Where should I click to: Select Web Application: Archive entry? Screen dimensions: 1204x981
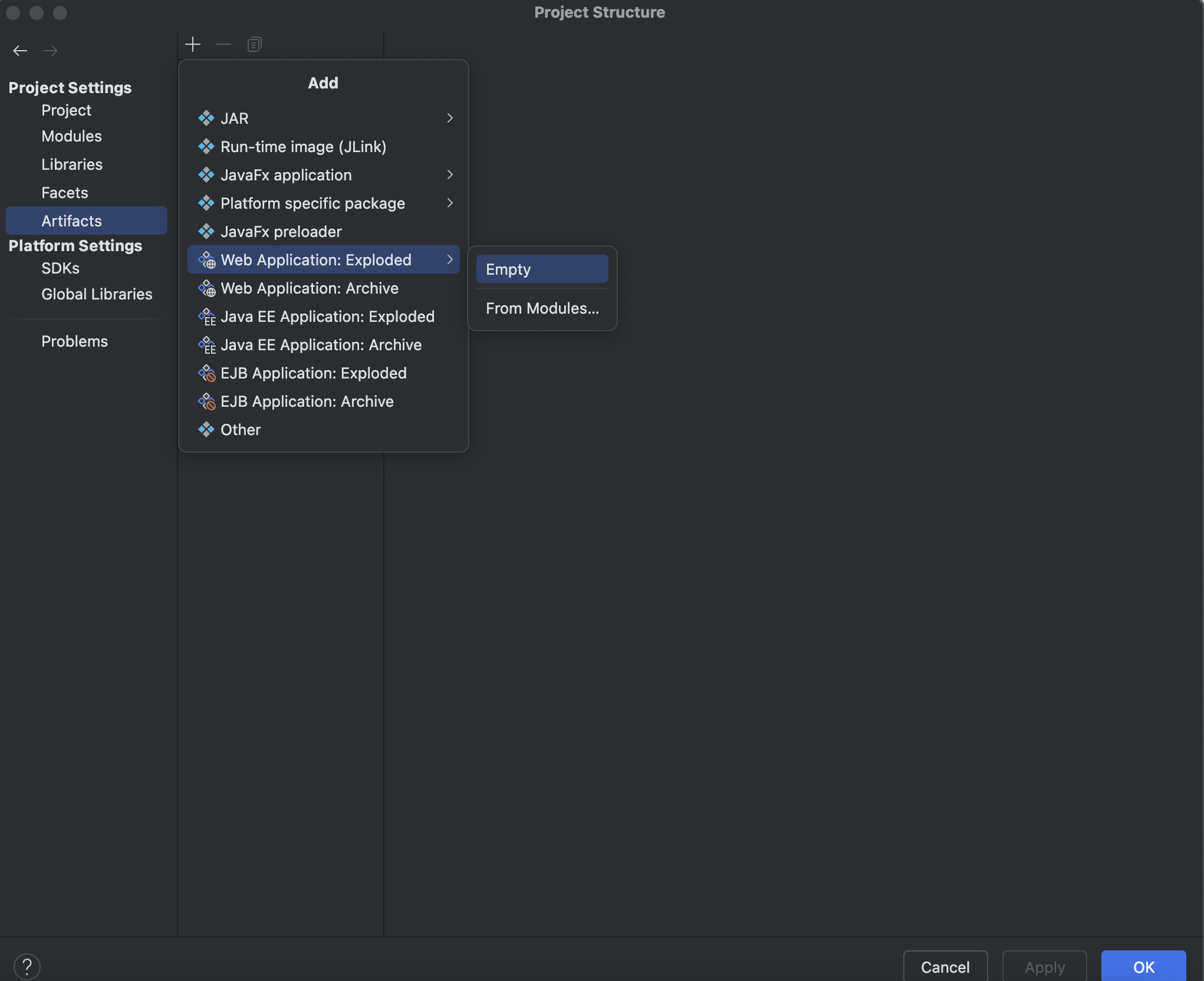[x=310, y=288]
